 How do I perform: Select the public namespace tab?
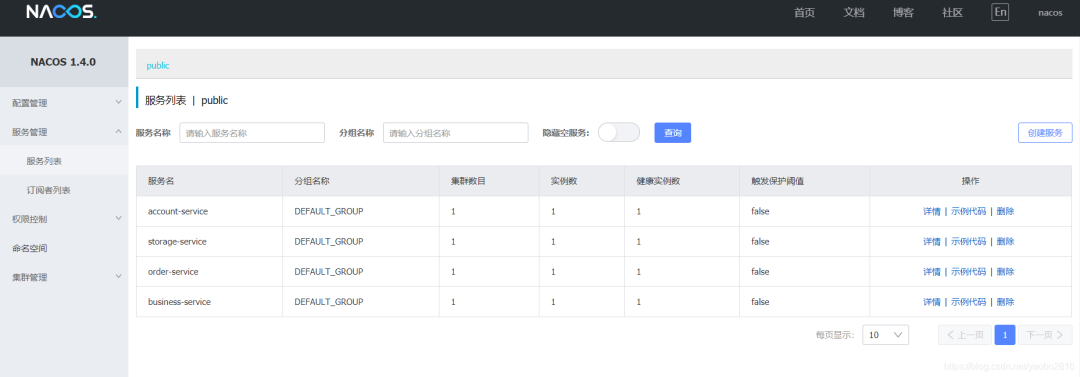[158, 65]
